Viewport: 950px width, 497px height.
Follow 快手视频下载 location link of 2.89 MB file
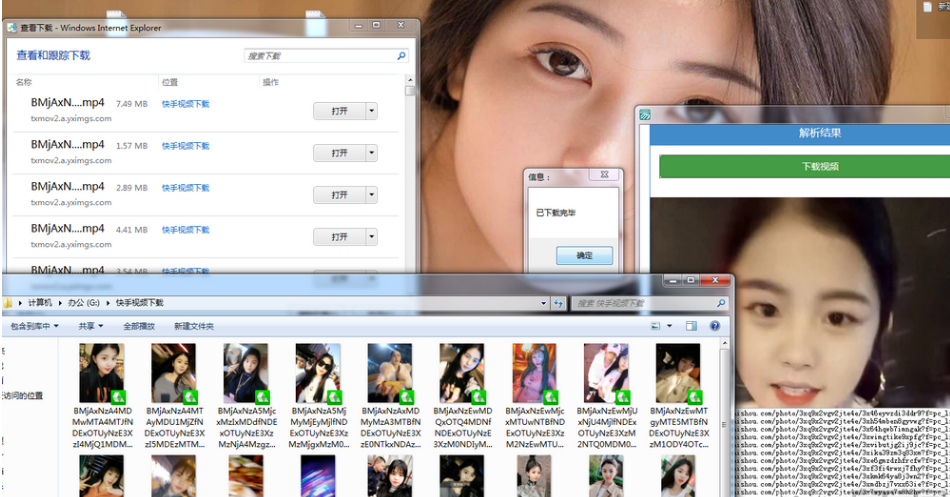pos(185,188)
